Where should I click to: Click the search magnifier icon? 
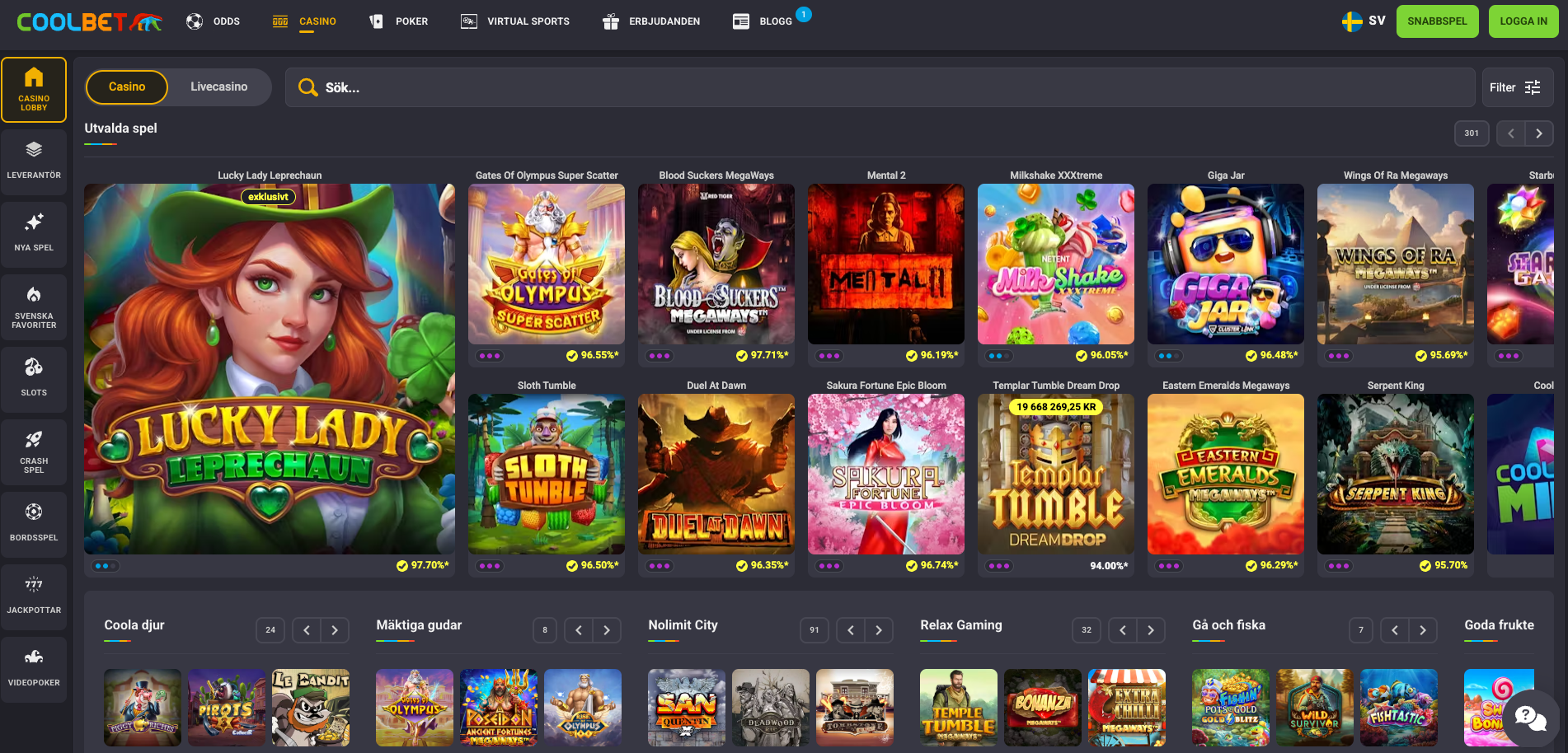[x=307, y=87]
